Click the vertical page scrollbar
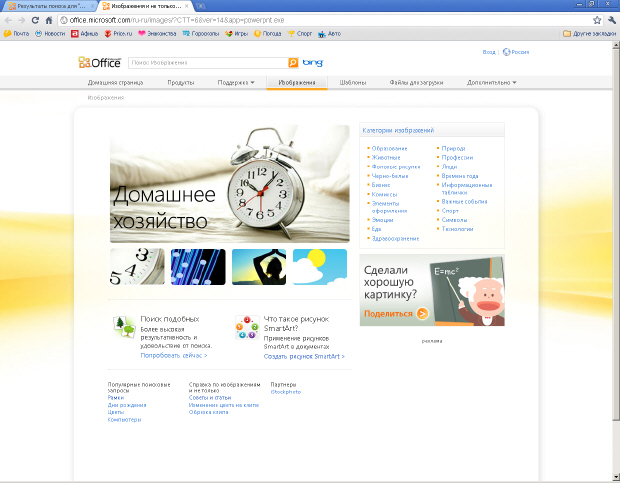 616,233
